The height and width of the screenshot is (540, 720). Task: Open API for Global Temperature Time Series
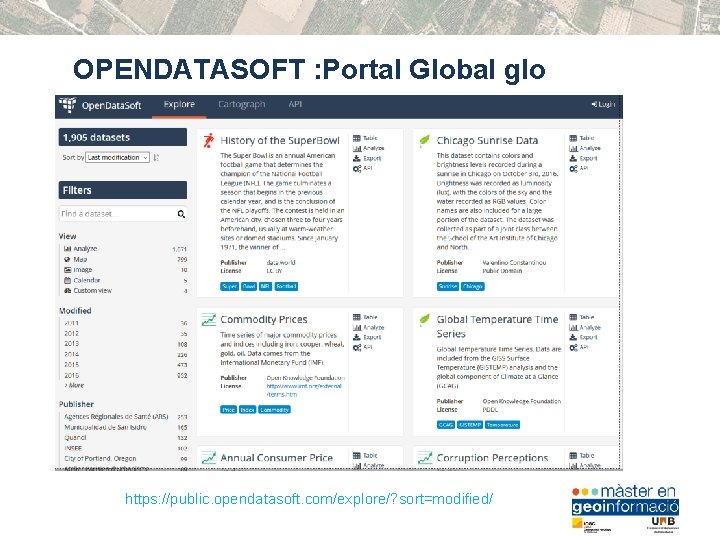(x=579, y=348)
